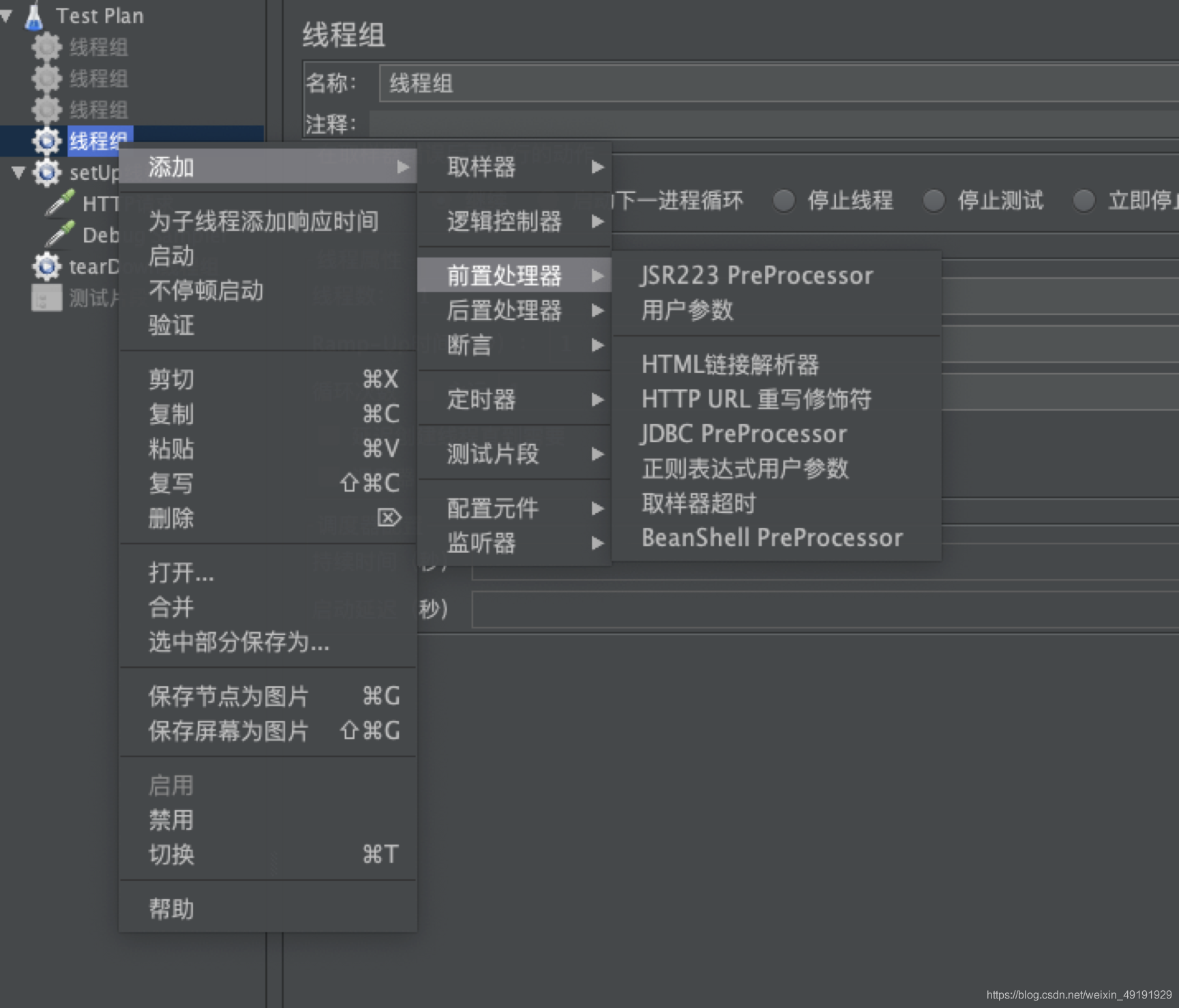
Task: Click the gear icon of the first disabled 线程组
Action: pyautogui.click(x=46, y=47)
